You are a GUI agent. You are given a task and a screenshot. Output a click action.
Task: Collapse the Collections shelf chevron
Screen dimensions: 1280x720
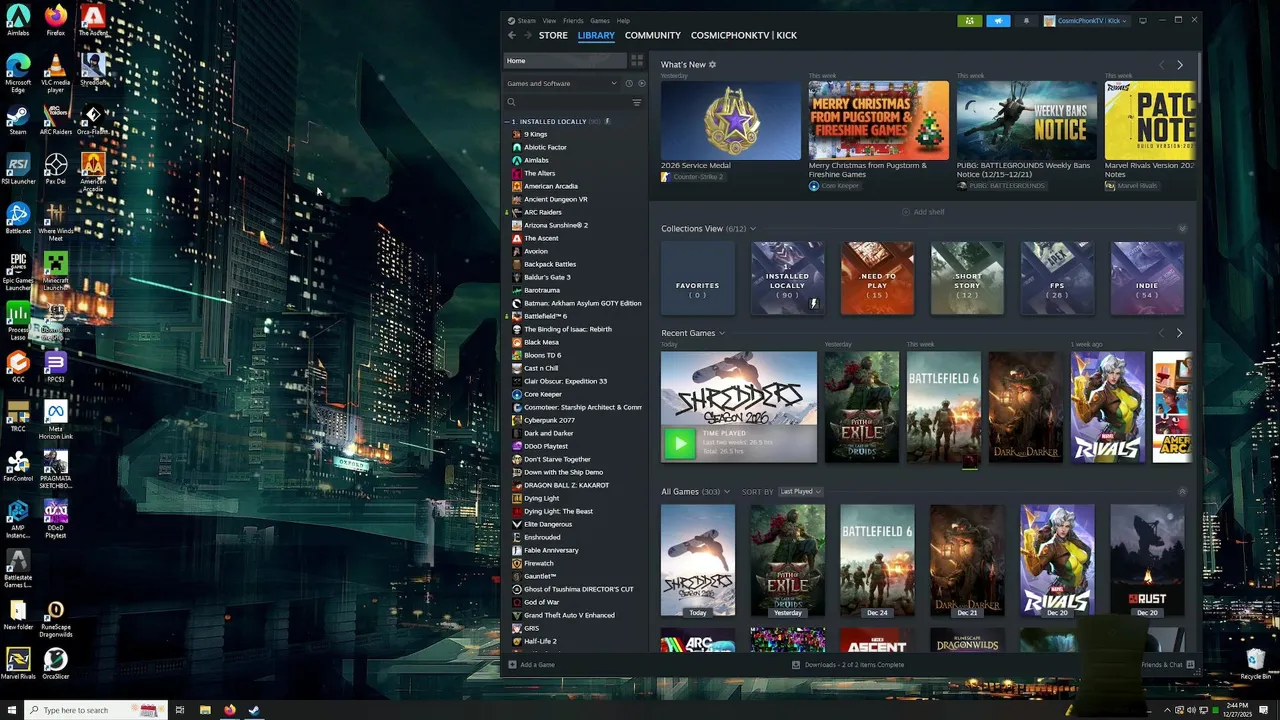pos(1182,229)
